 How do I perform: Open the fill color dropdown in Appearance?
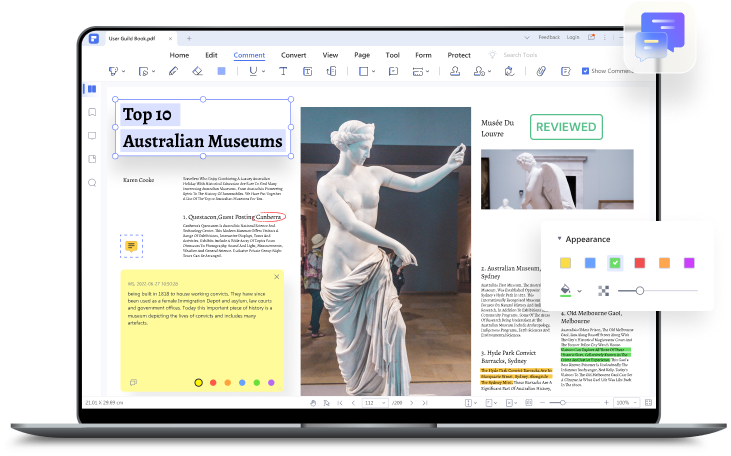pos(579,291)
